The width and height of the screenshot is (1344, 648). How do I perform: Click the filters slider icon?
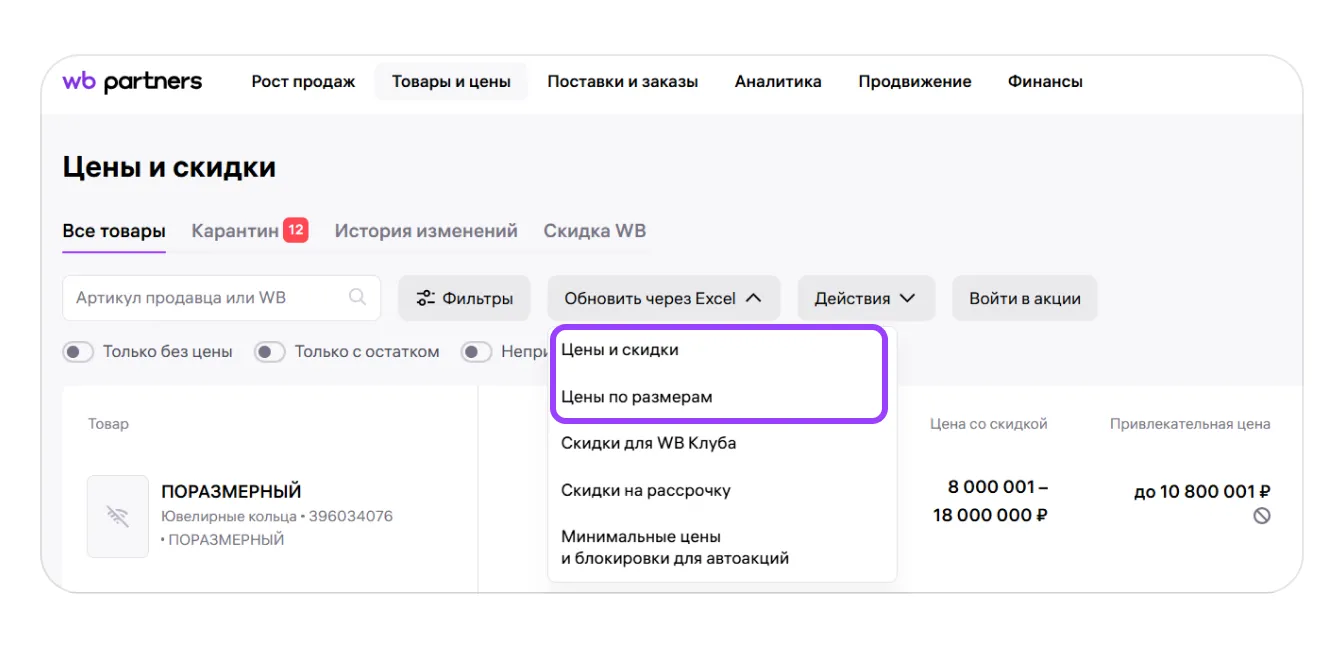(426, 298)
